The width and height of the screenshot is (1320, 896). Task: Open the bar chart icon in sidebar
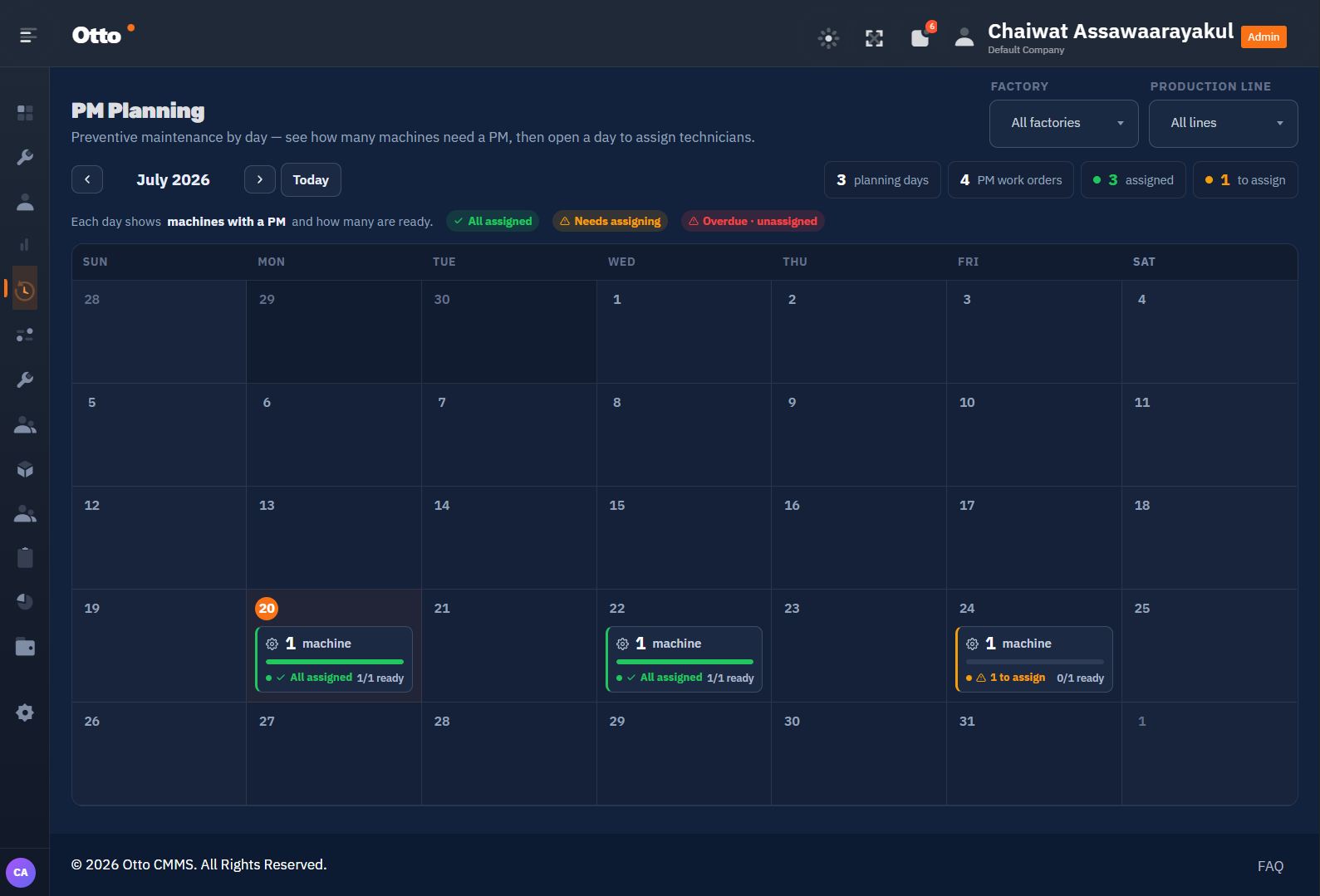tap(25, 245)
